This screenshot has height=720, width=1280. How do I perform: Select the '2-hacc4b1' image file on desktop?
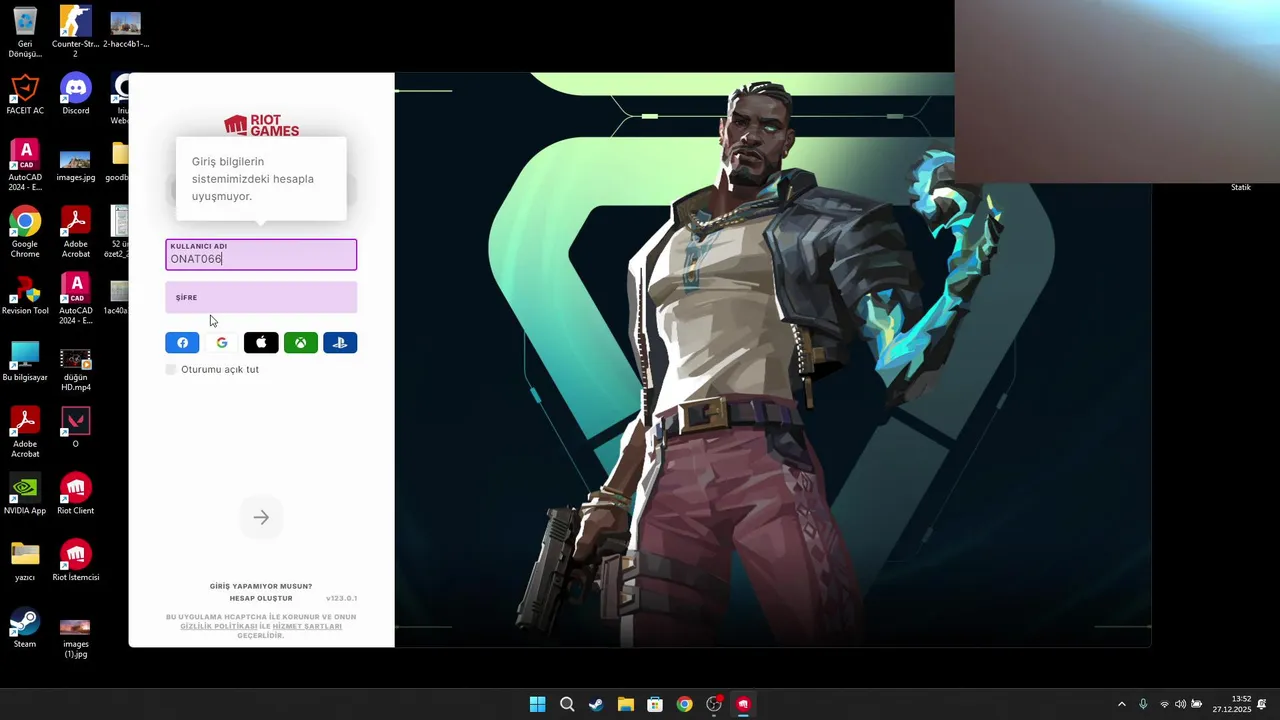(x=126, y=28)
